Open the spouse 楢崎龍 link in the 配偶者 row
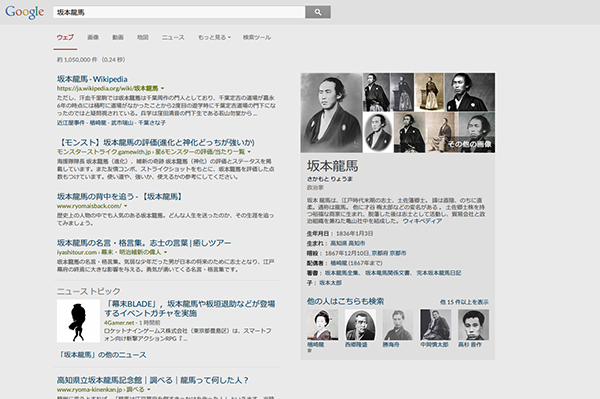Image resolution: width=600 pixels, height=399 pixels. 339,263
